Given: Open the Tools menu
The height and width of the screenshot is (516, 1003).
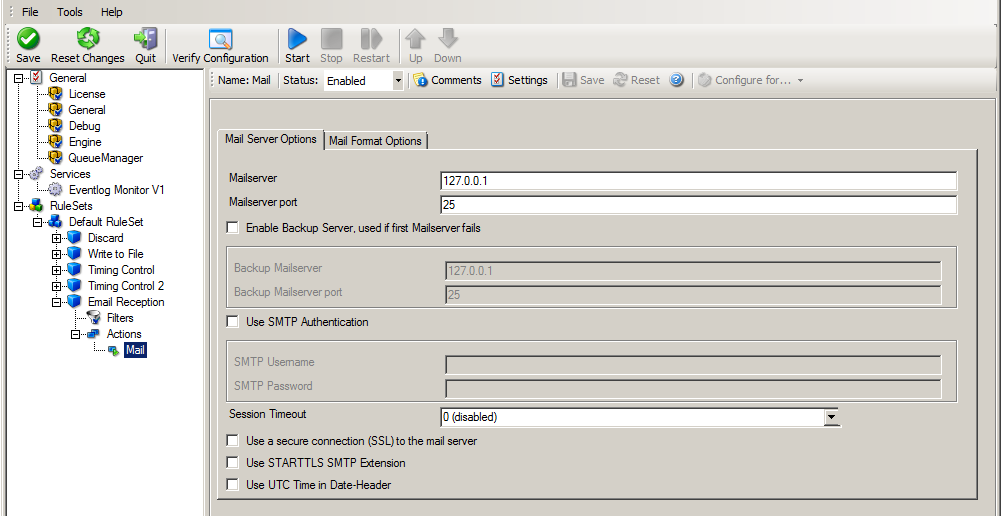Looking at the screenshot, I should tap(69, 12).
